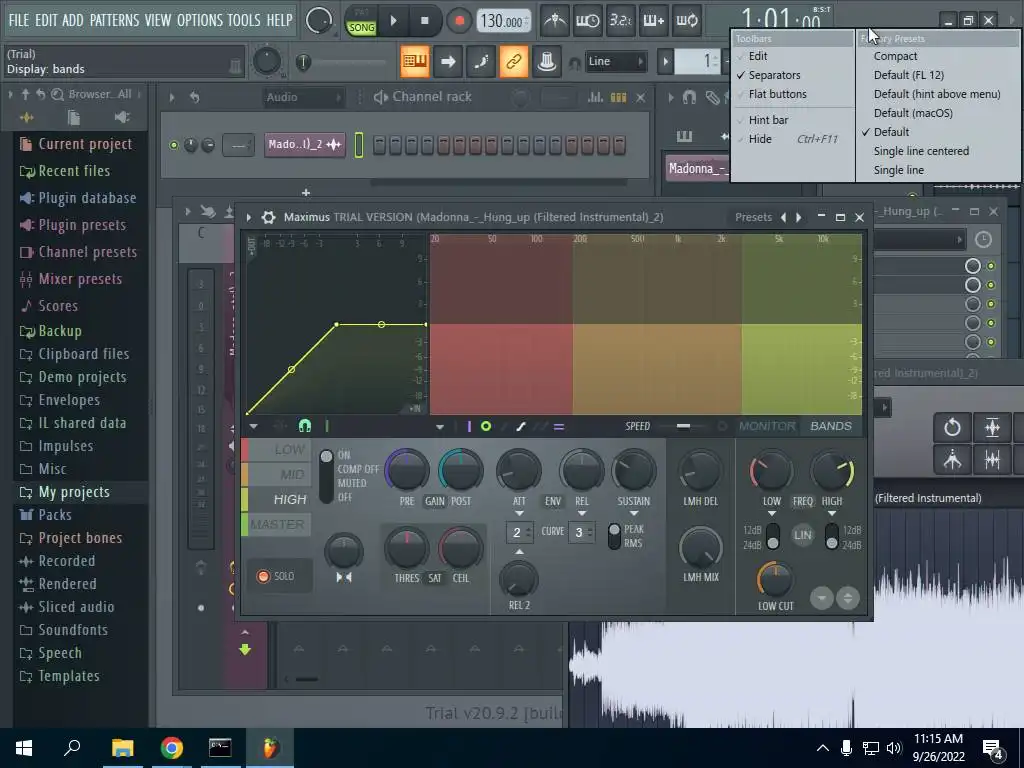The width and height of the screenshot is (1024, 768).
Task: Toggle band ON/COMP OFF/MUTED switch
Action: (x=326, y=476)
